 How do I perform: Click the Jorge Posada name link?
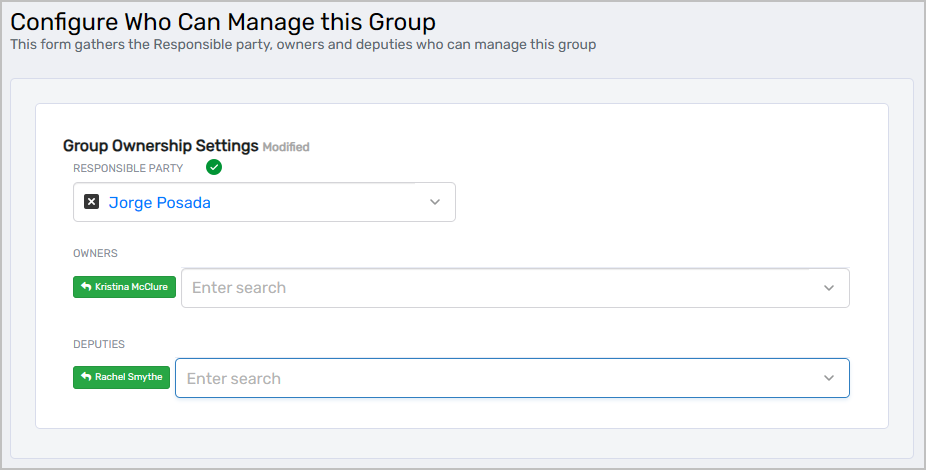click(159, 202)
